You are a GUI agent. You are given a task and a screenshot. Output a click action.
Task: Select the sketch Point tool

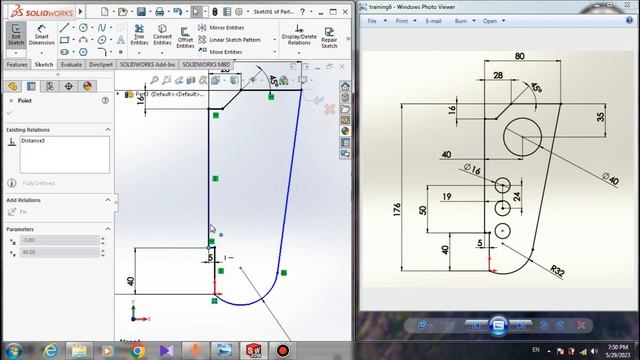(x=121, y=52)
